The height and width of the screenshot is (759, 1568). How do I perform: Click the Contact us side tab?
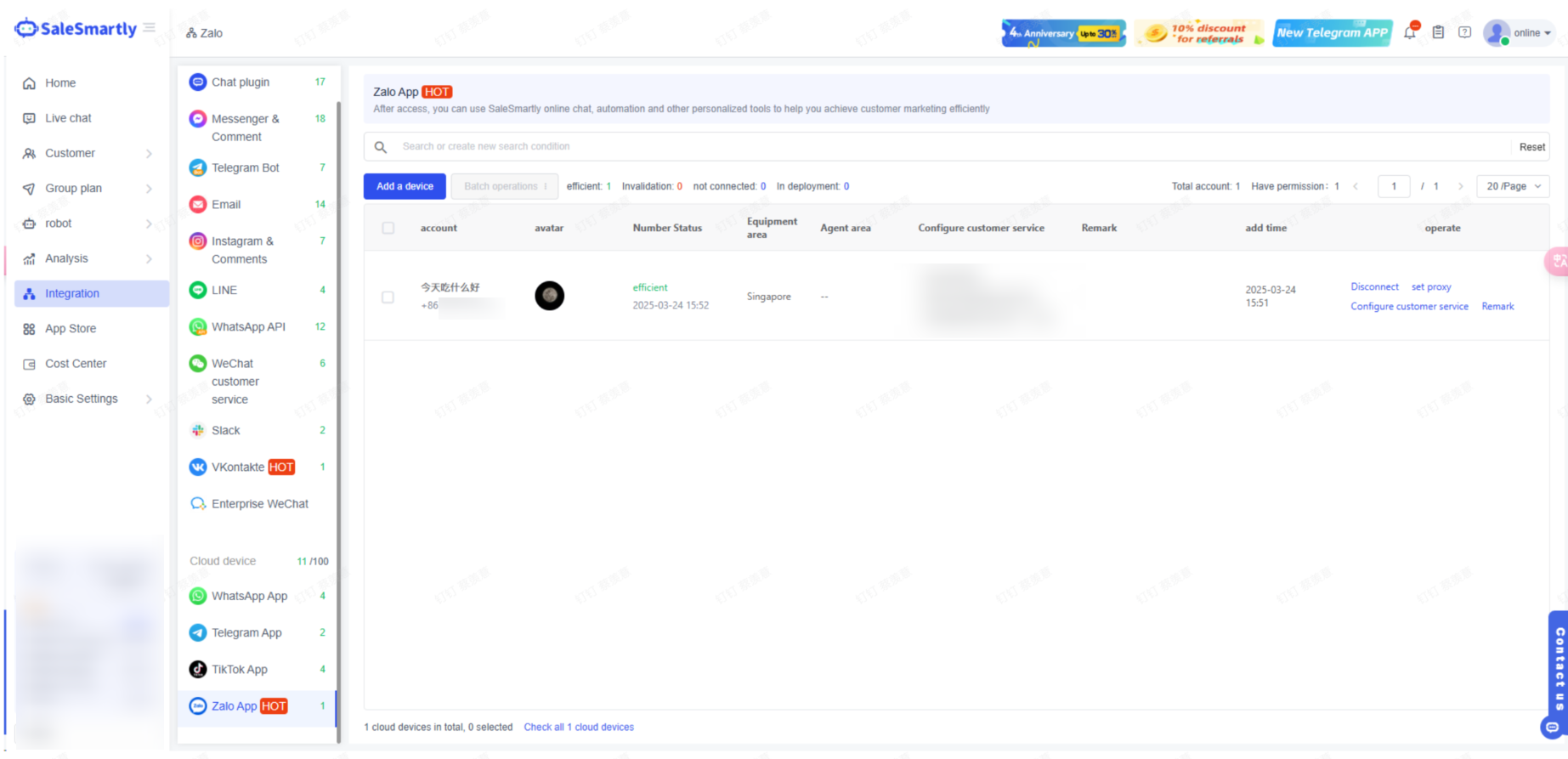(1559, 667)
